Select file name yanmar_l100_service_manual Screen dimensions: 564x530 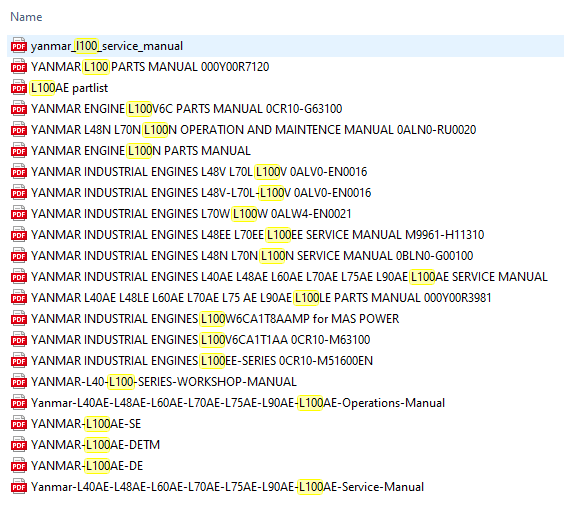point(107,46)
